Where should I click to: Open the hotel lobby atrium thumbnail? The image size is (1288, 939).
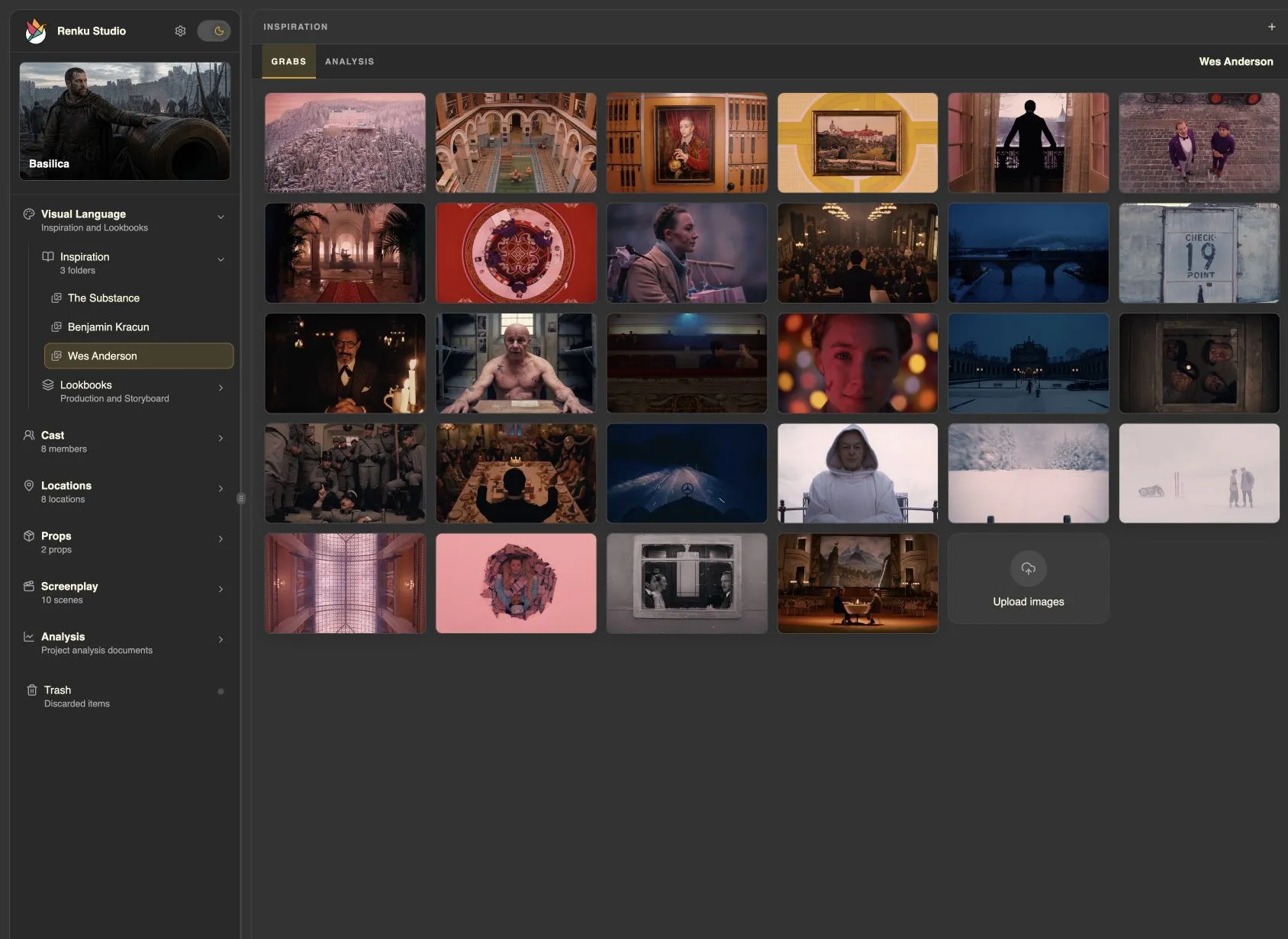coord(516,143)
